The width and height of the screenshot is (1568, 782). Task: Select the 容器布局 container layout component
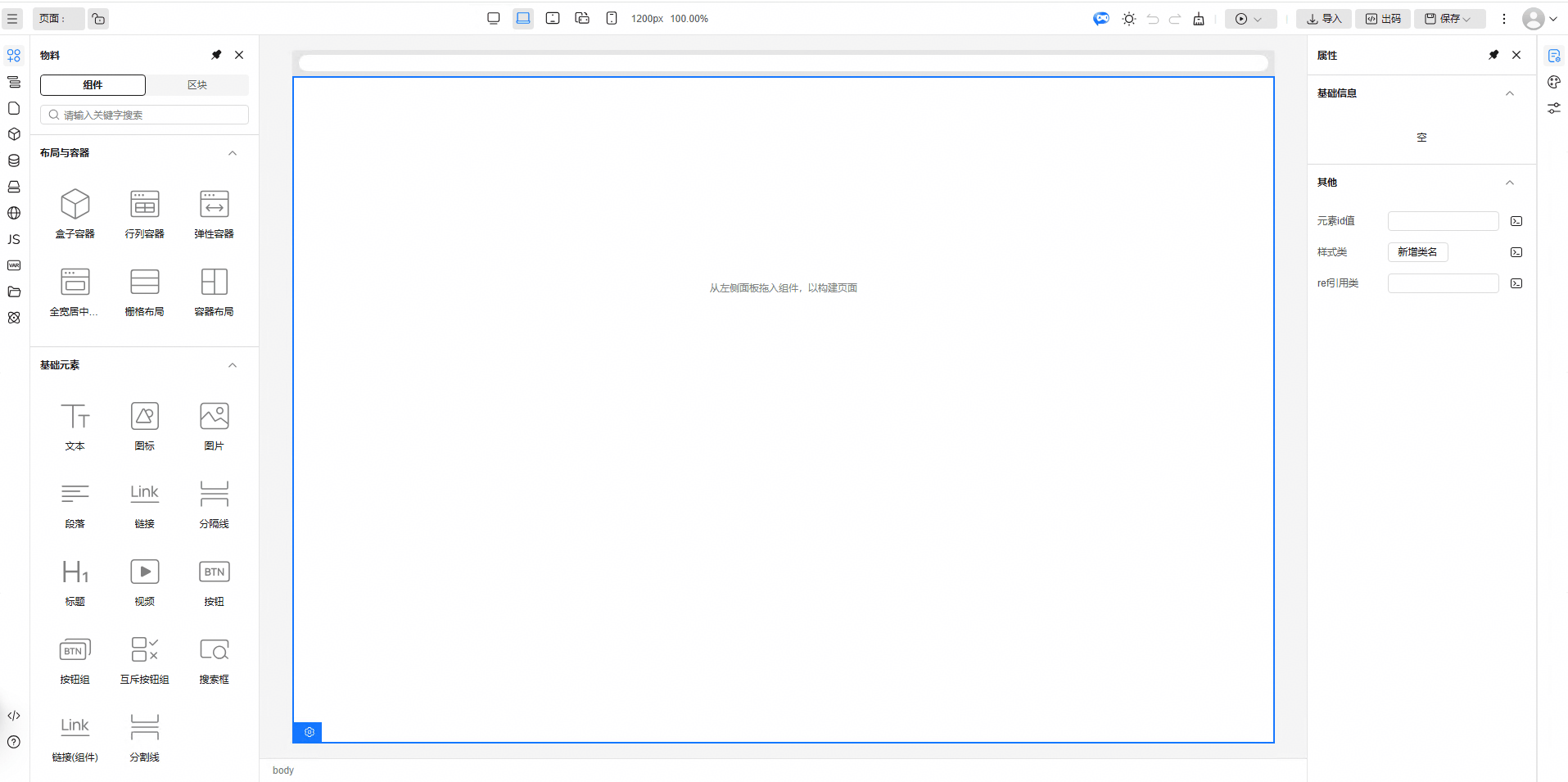(215, 291)
